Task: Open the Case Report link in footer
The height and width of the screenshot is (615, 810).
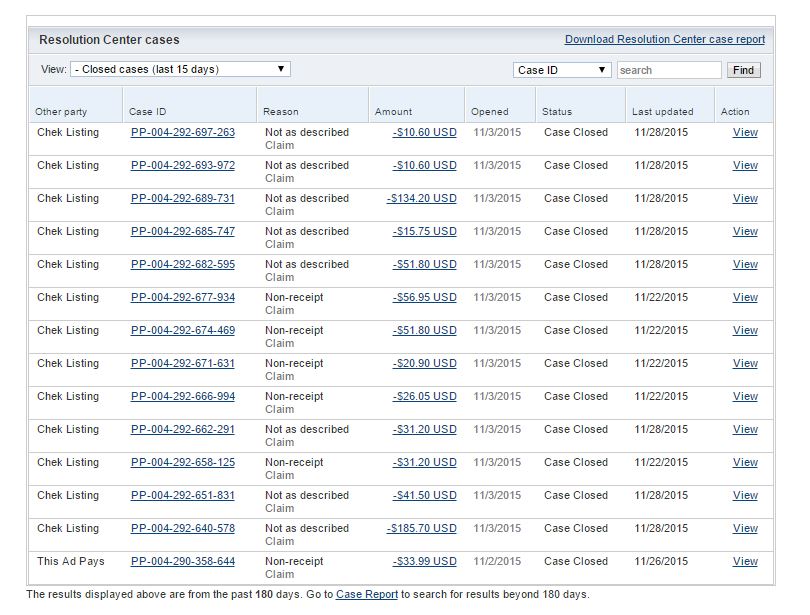Action: [366, 595]
